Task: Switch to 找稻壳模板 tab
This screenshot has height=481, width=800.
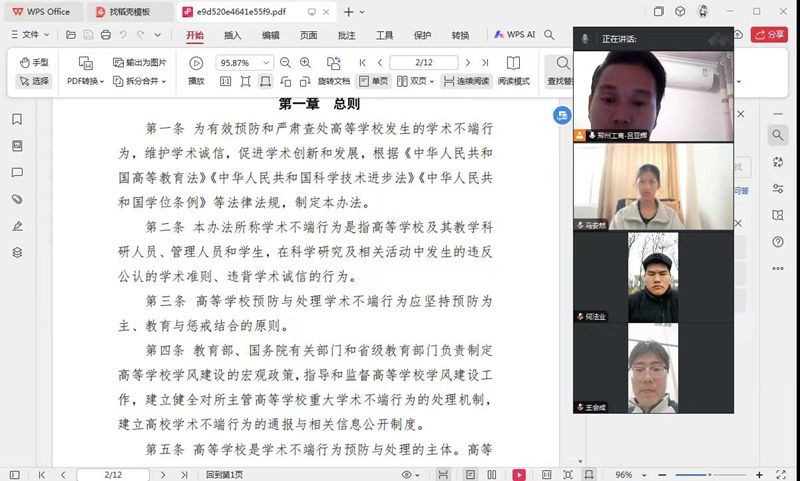Action: (130, 12)
